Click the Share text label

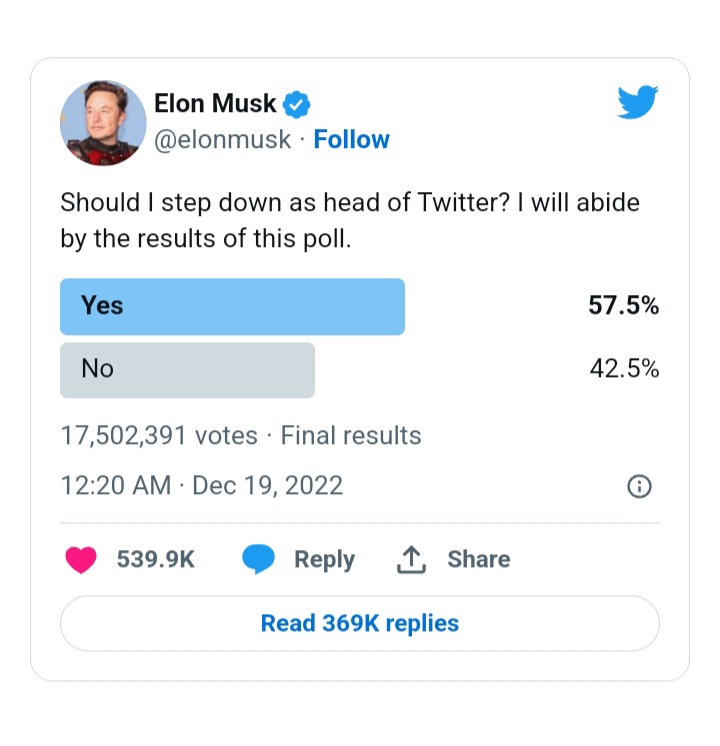tap(479, 559)
